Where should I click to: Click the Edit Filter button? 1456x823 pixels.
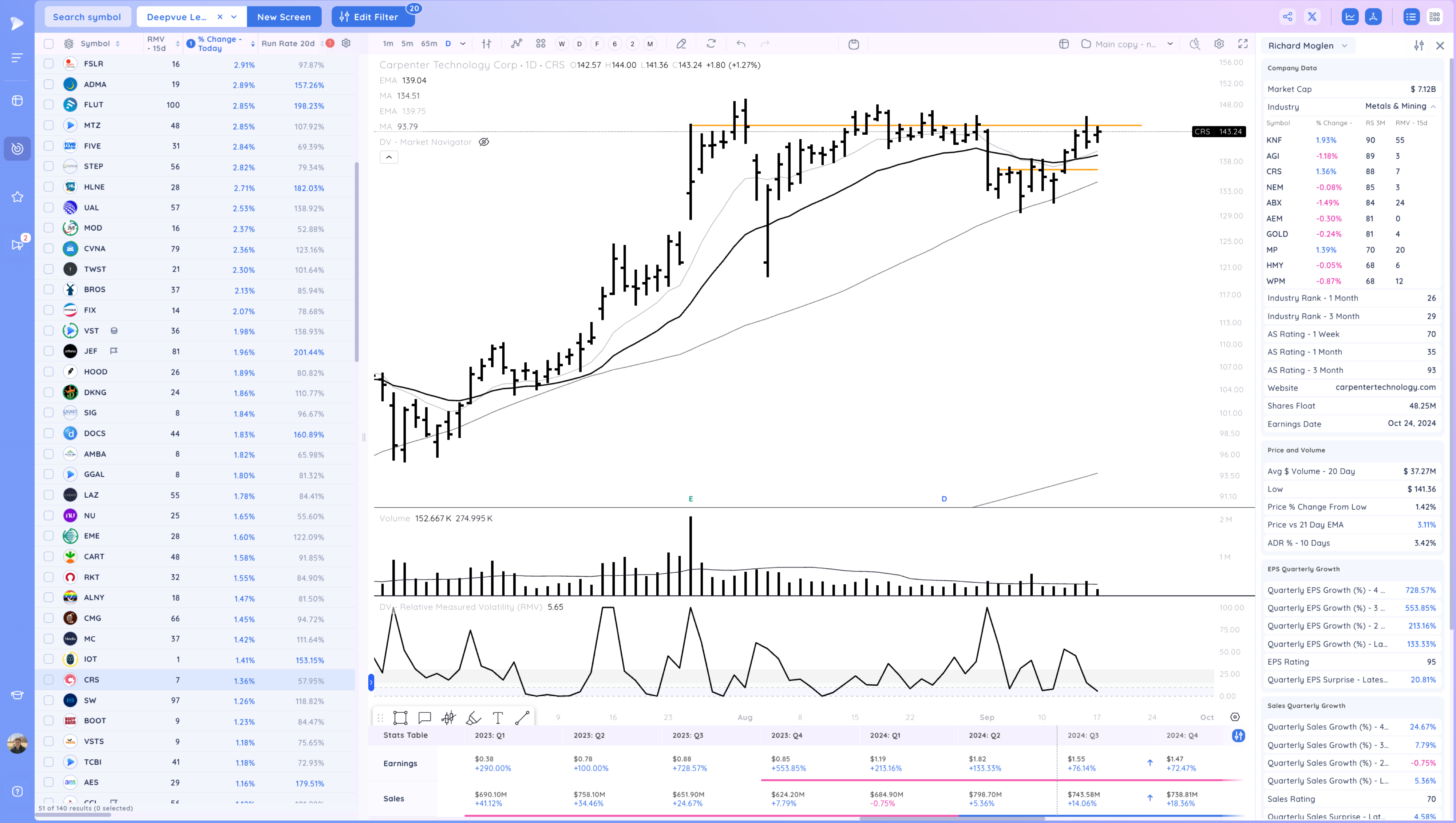373,17
